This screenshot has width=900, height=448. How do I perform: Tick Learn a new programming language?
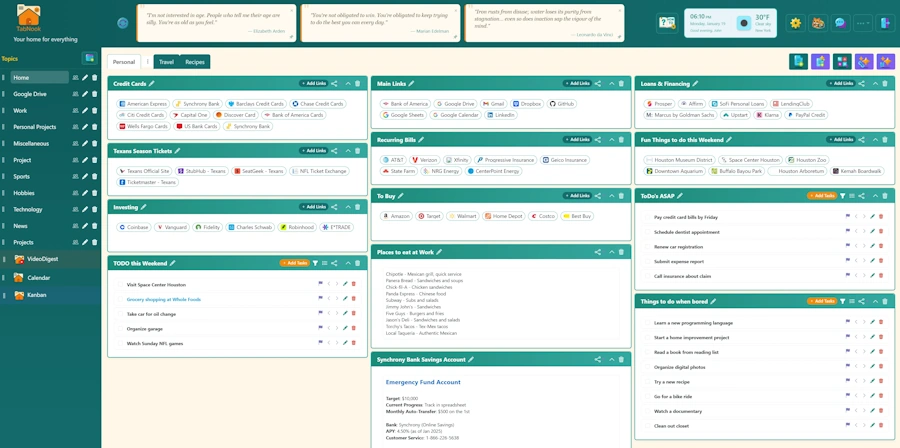tap(648, 323)
